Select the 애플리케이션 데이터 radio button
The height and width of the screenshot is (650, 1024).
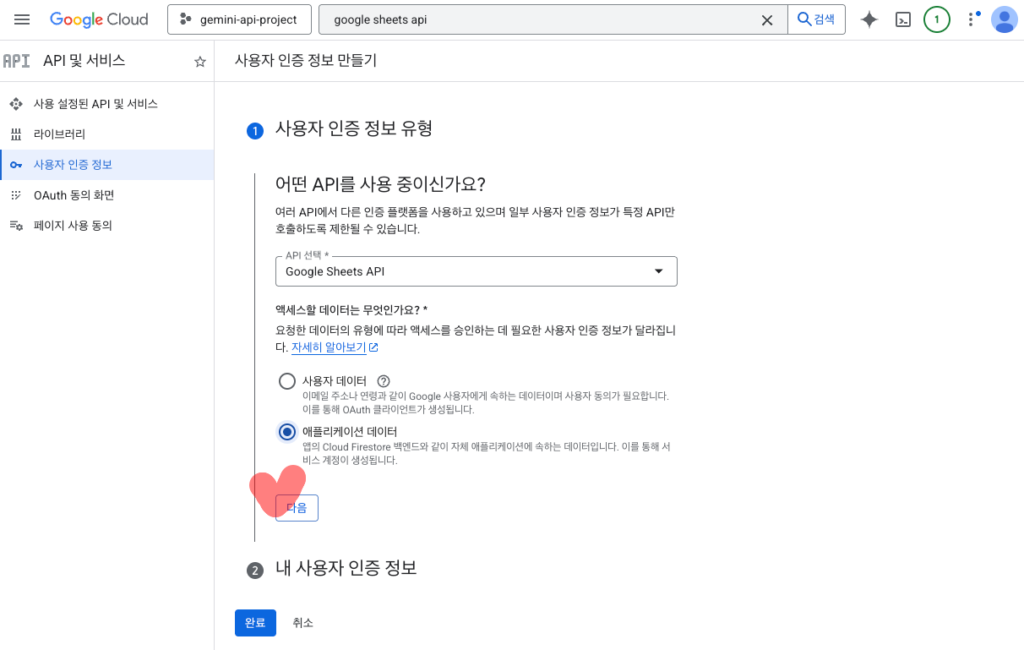287,432
